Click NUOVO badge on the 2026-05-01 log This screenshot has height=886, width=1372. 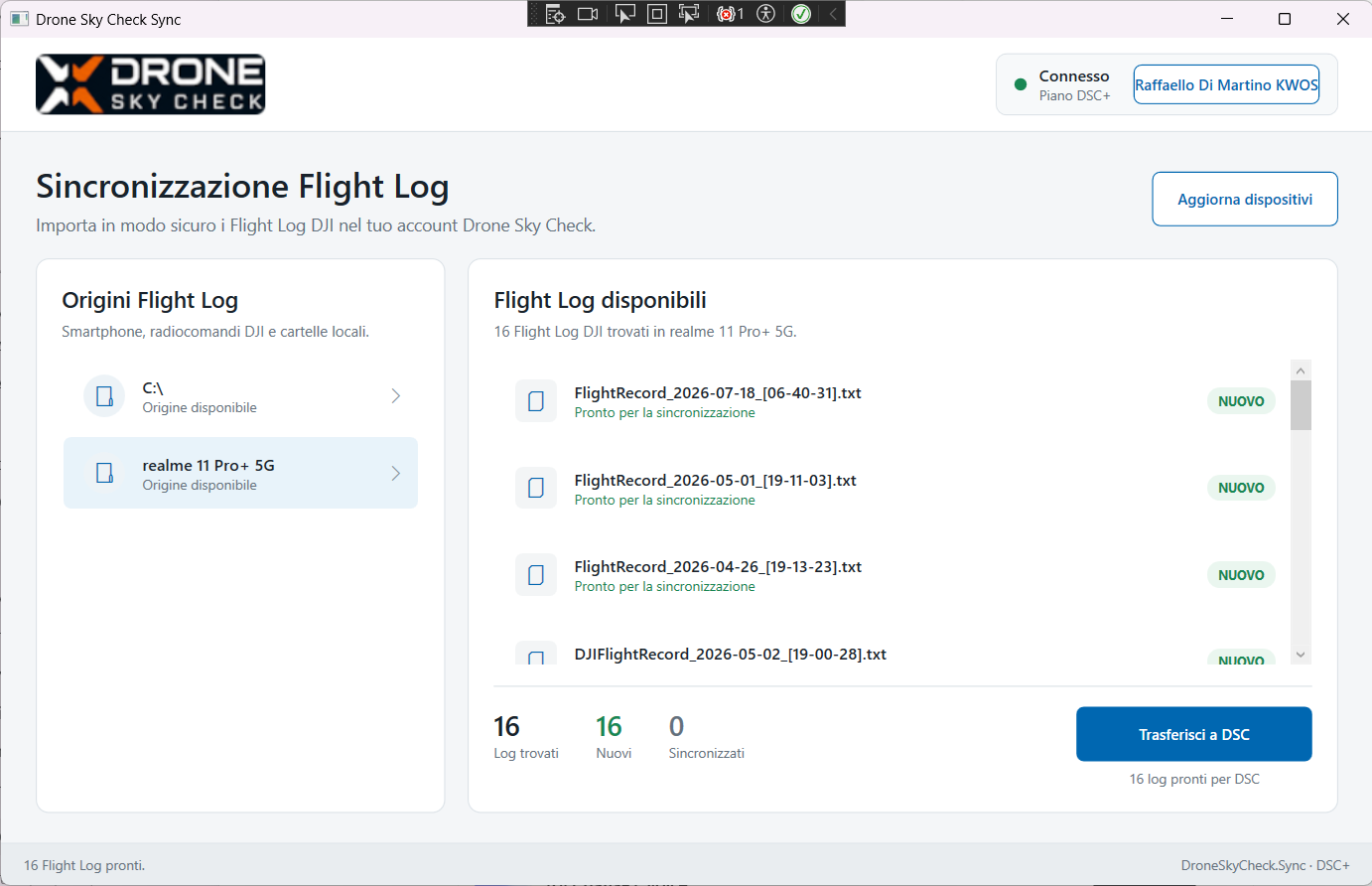coord(1241,488)
